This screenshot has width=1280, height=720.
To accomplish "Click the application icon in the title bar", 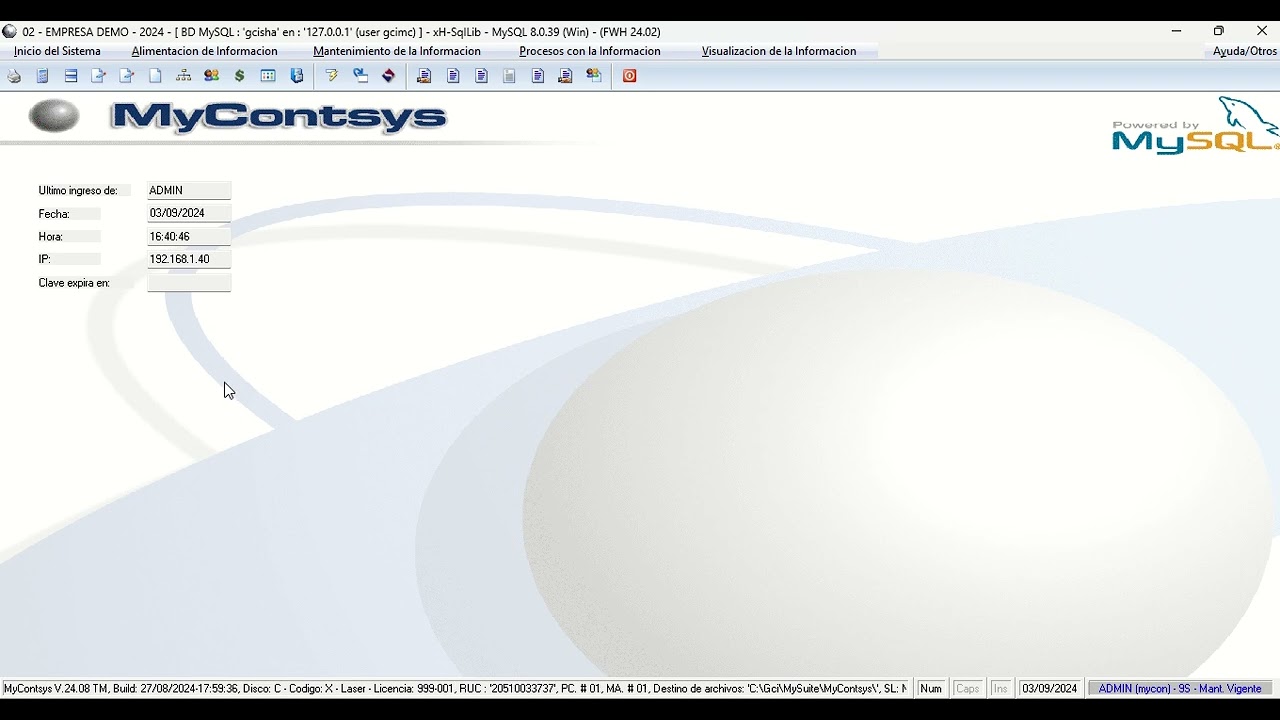I will tap(10, 31).
